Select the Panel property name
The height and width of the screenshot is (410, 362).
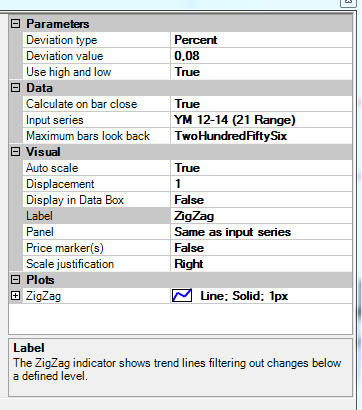point(40,232)
